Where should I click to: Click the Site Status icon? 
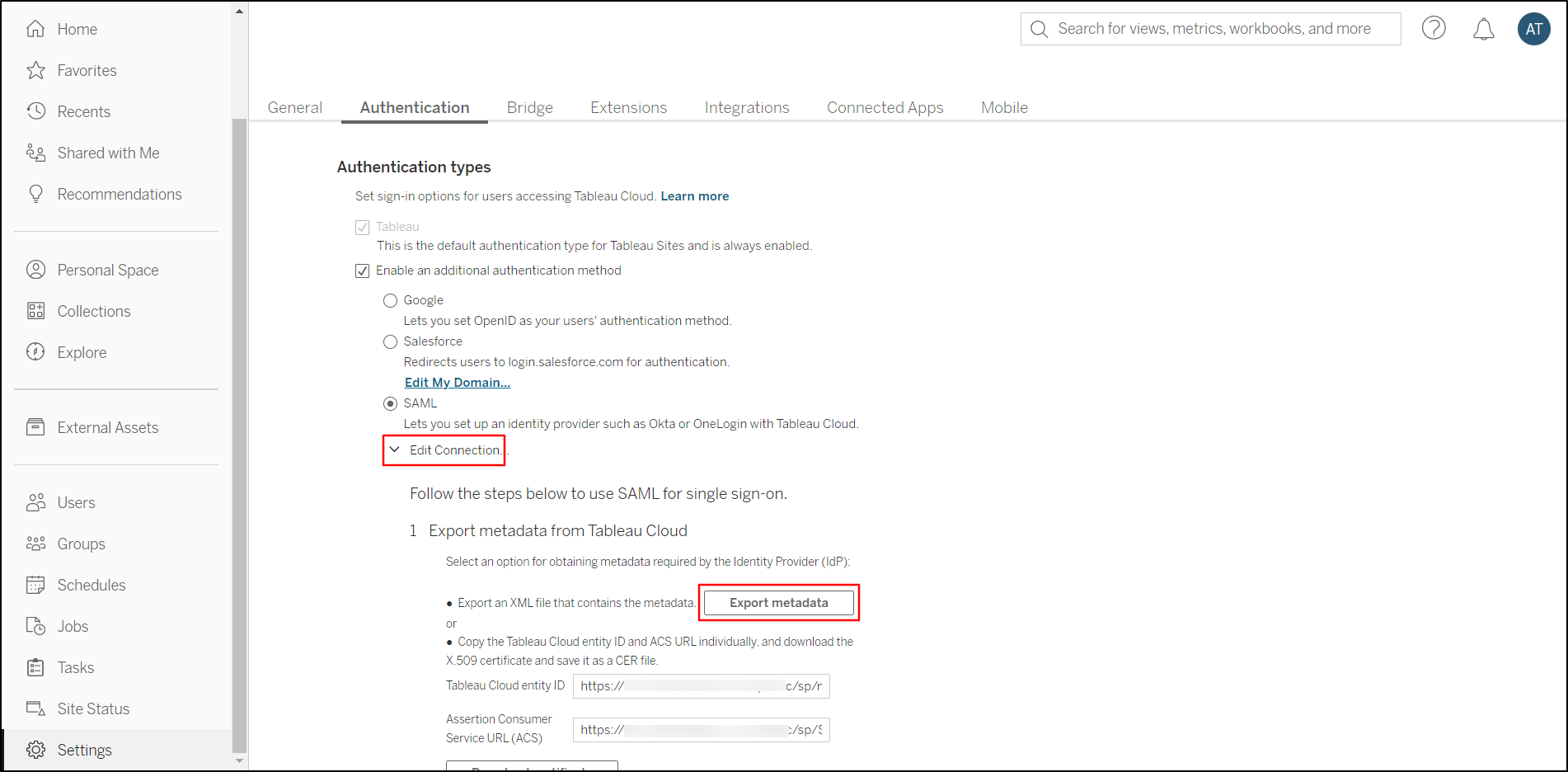point(35,708)
